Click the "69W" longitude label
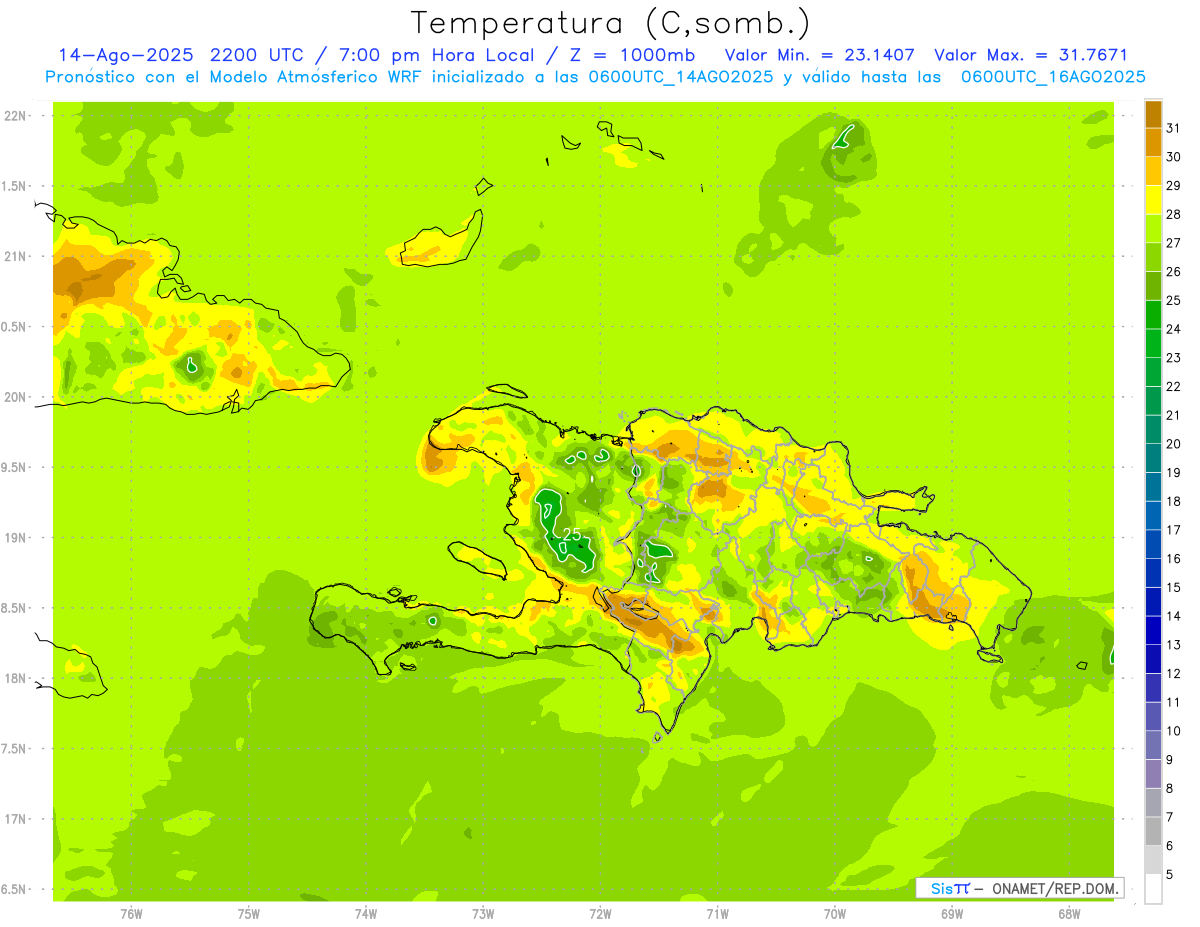This screenshot has height=927, width=1200. [952, 914]
